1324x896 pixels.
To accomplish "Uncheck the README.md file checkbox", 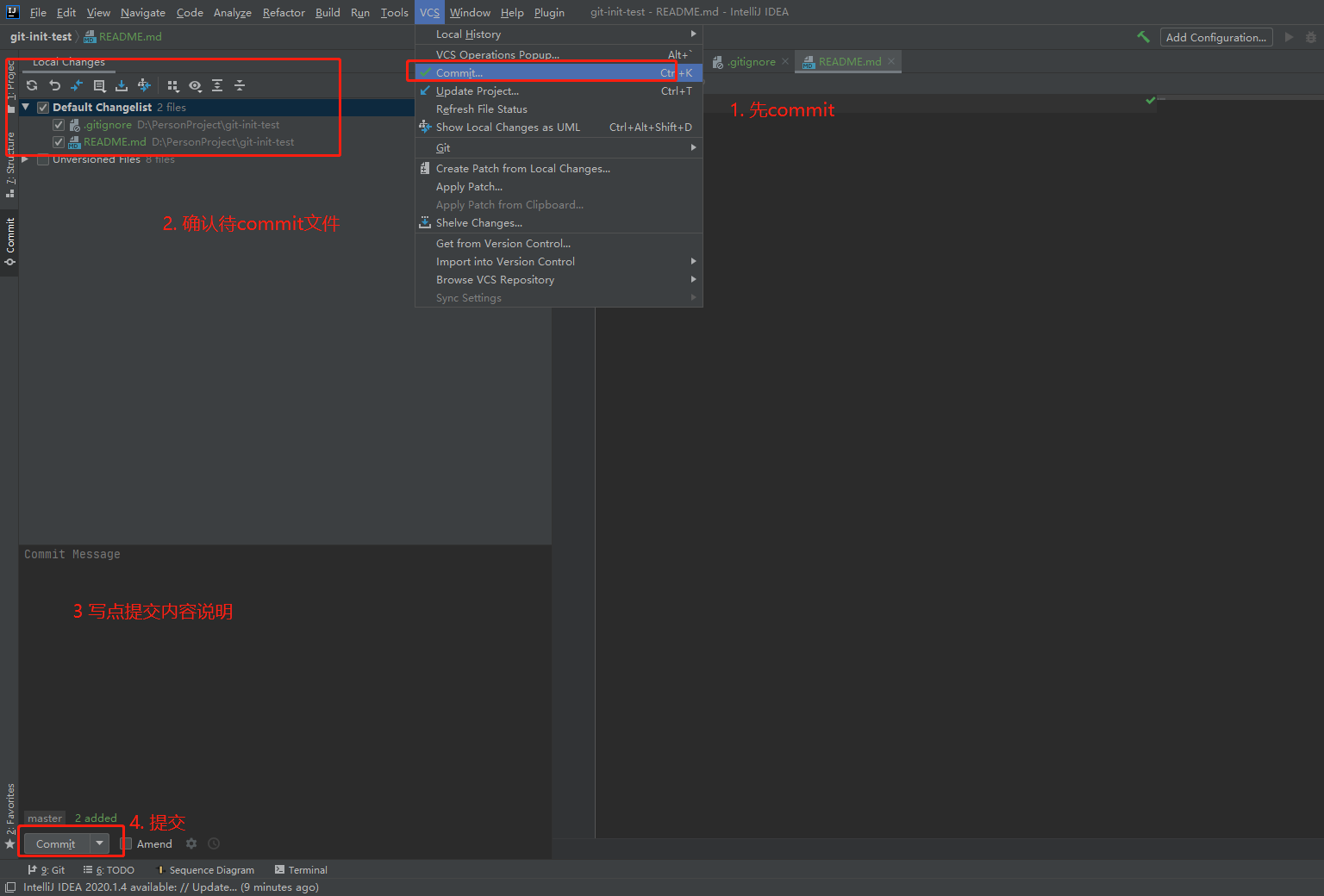I will [59, 142].
